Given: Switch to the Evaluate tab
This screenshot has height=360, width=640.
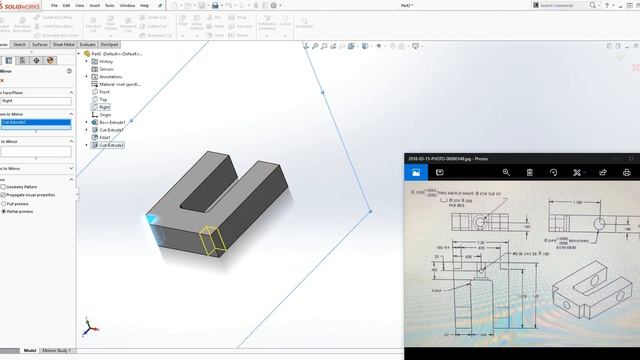Looking at the screenshot, I should tap(87, 44).
